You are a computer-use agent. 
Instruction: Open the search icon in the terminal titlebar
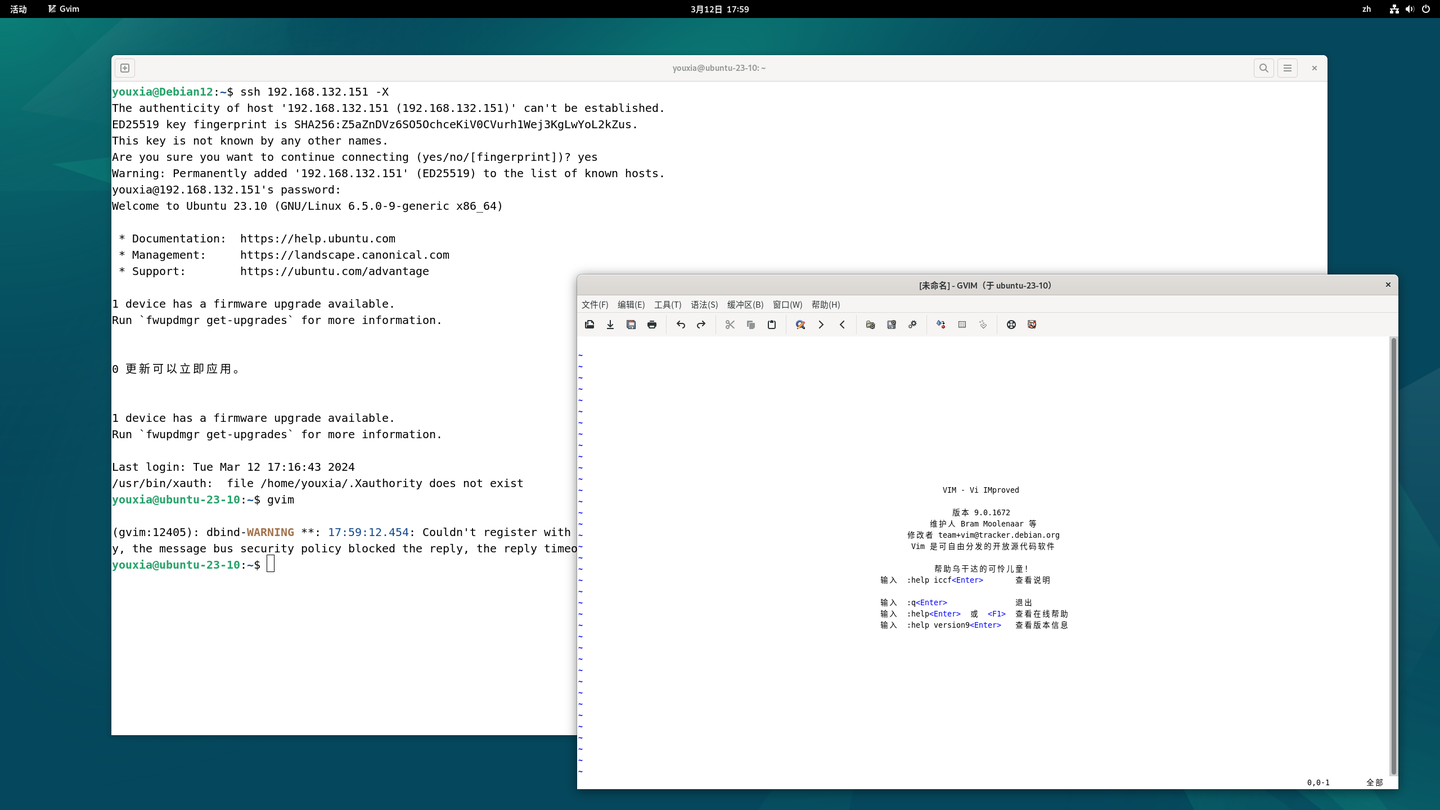(1264, 68)
